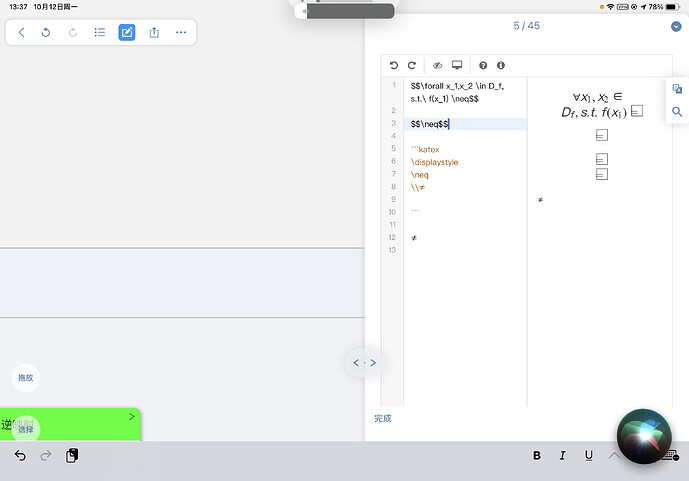
Task: Click the editor redo arrow
Action: pyautogui.click(x=412, y=65)
